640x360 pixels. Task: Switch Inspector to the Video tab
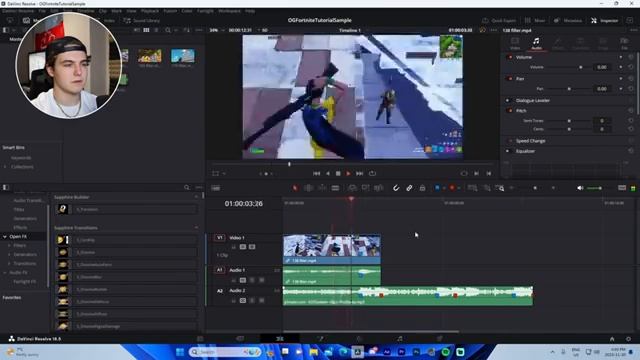click(515, 44)
